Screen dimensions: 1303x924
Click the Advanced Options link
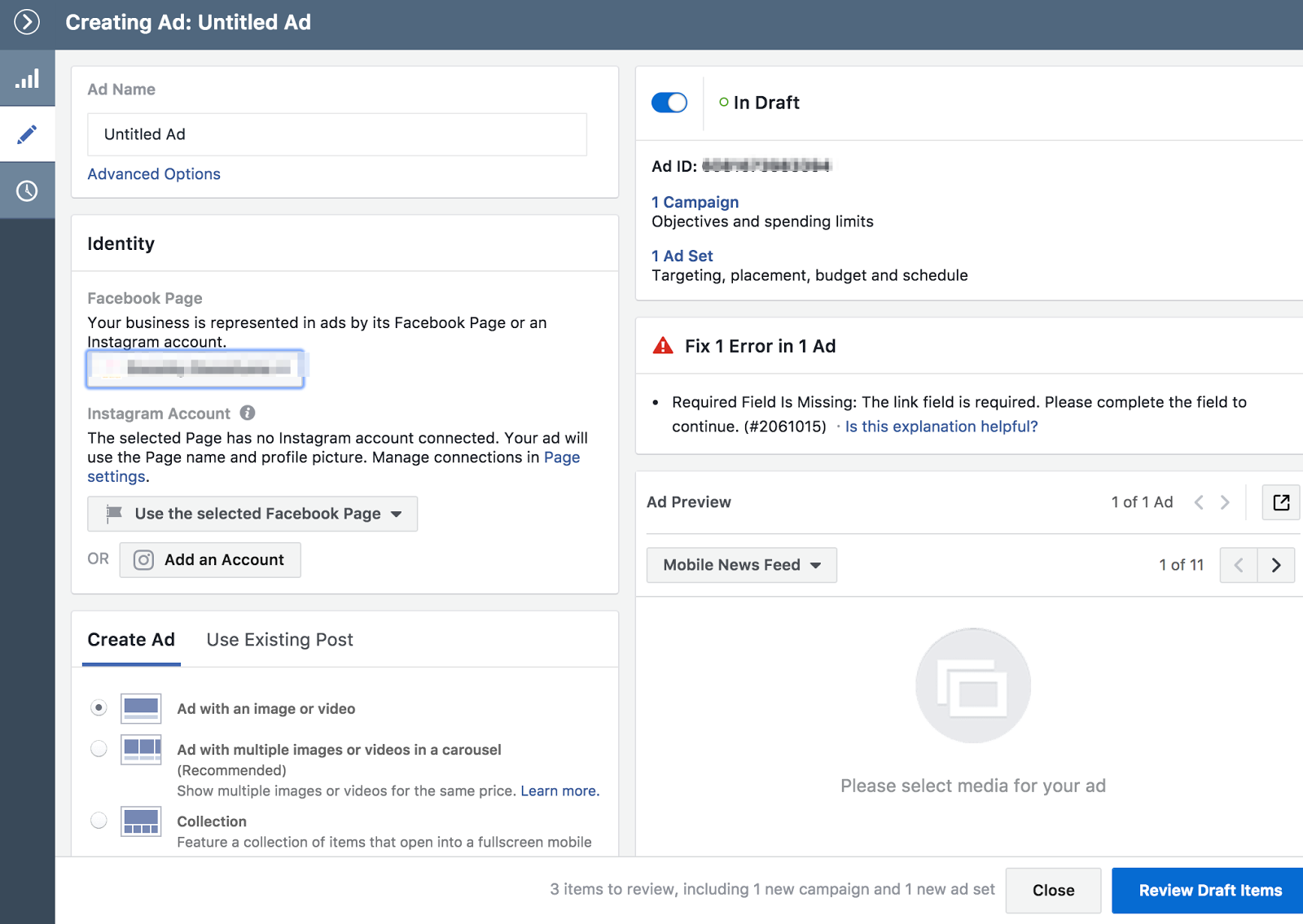[154, 174]
